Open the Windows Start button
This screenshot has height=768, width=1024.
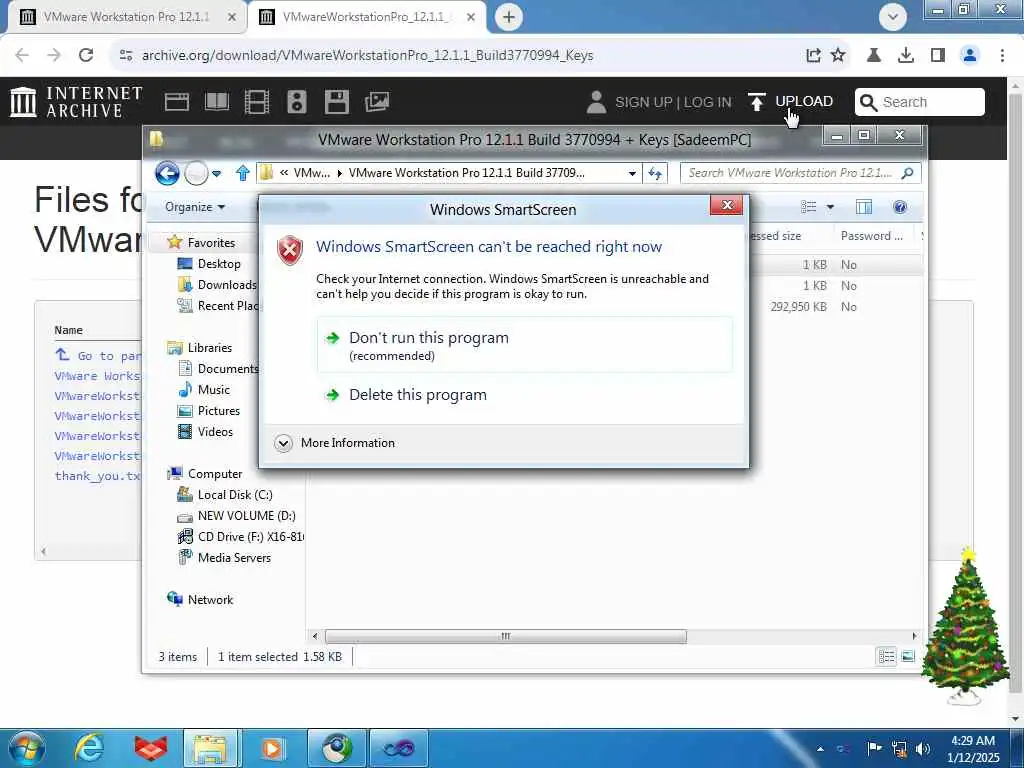[x=26, y=748]
